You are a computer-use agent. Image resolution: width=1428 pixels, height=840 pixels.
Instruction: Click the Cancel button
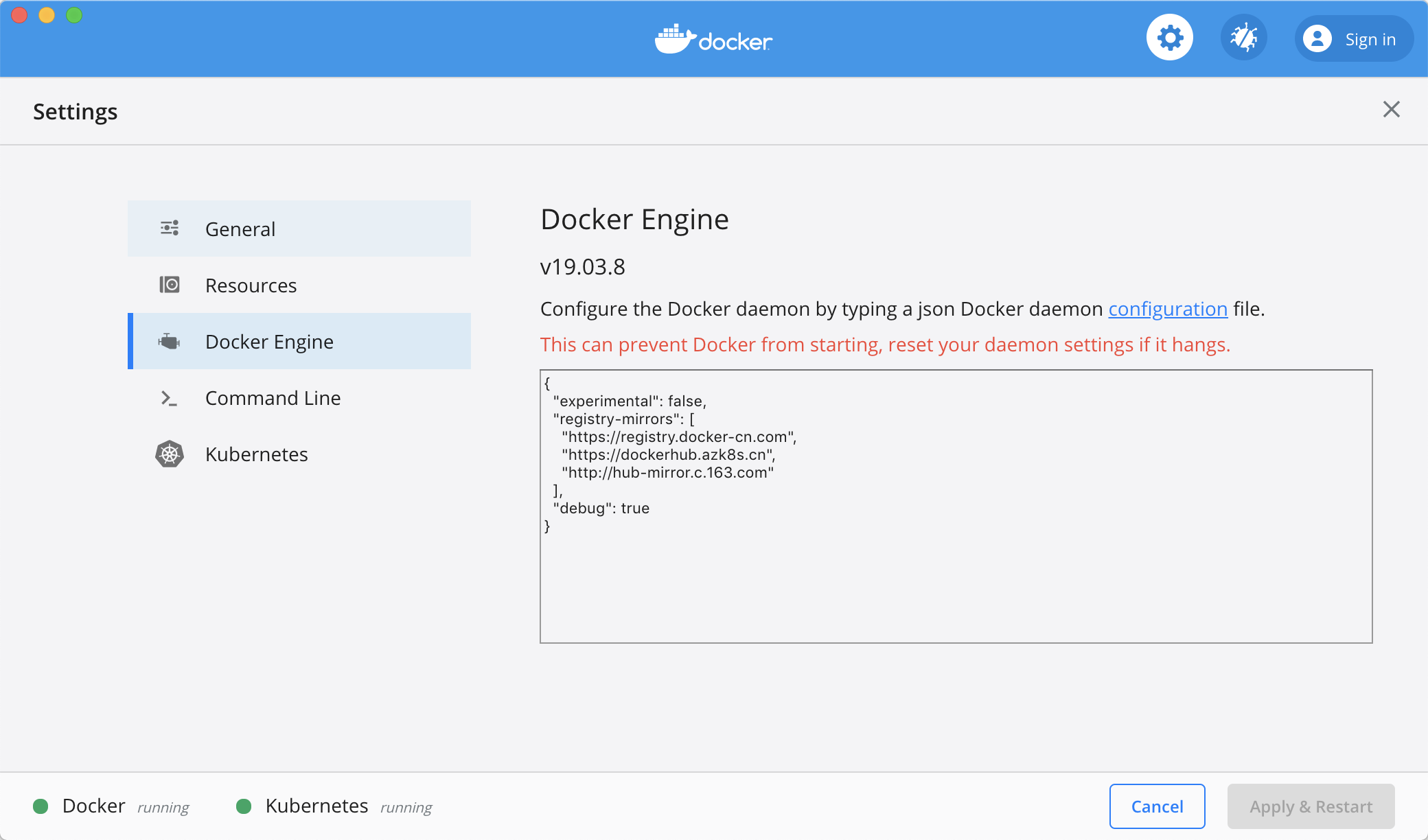click(x=1158, y=806)
